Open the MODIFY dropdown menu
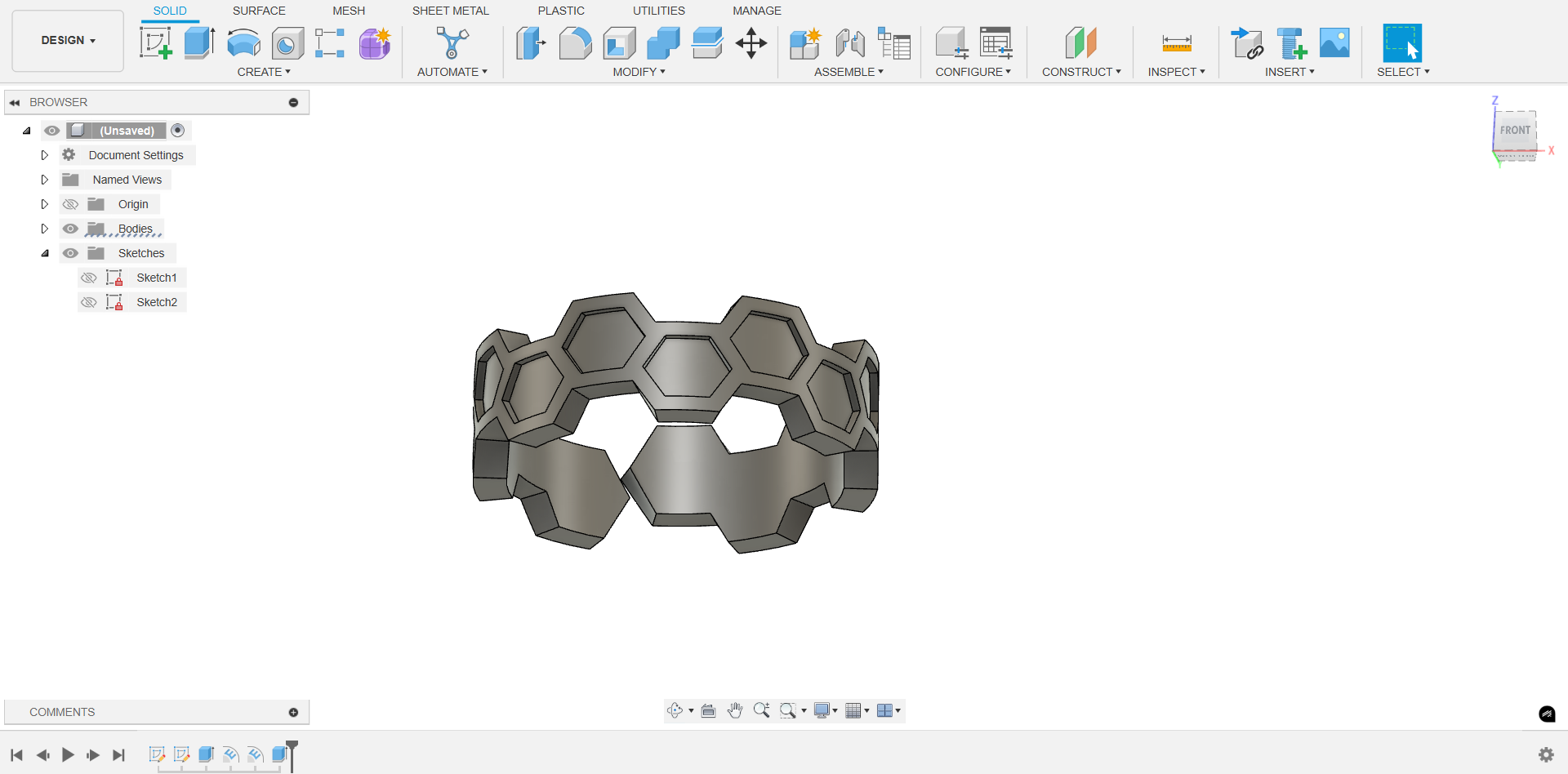The height and width of the screenshot is (774, 1568). (x=639, y=72)
